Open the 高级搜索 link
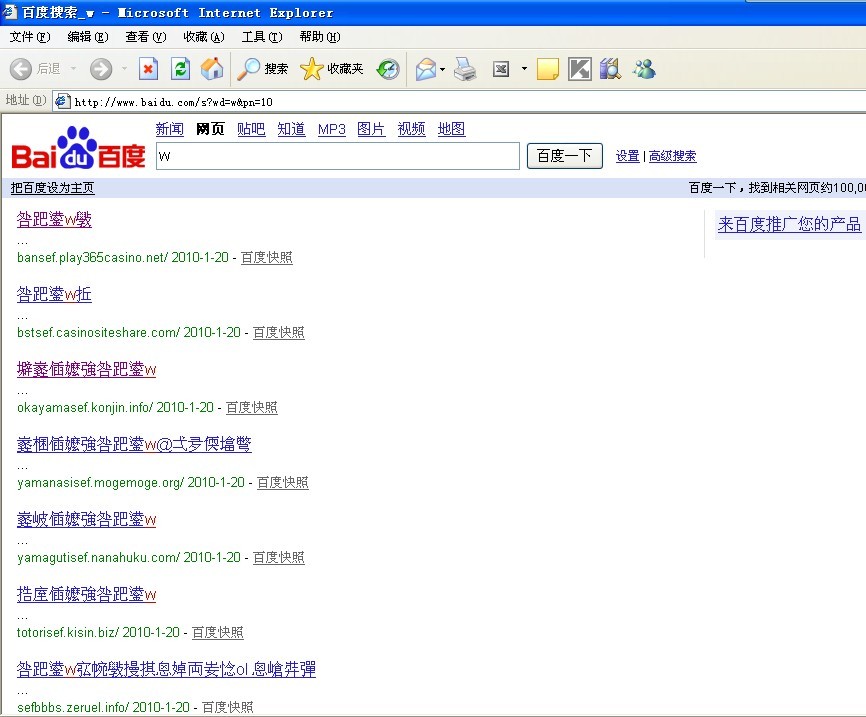Viewport: 866px width, 717px height. click(673, 156)
